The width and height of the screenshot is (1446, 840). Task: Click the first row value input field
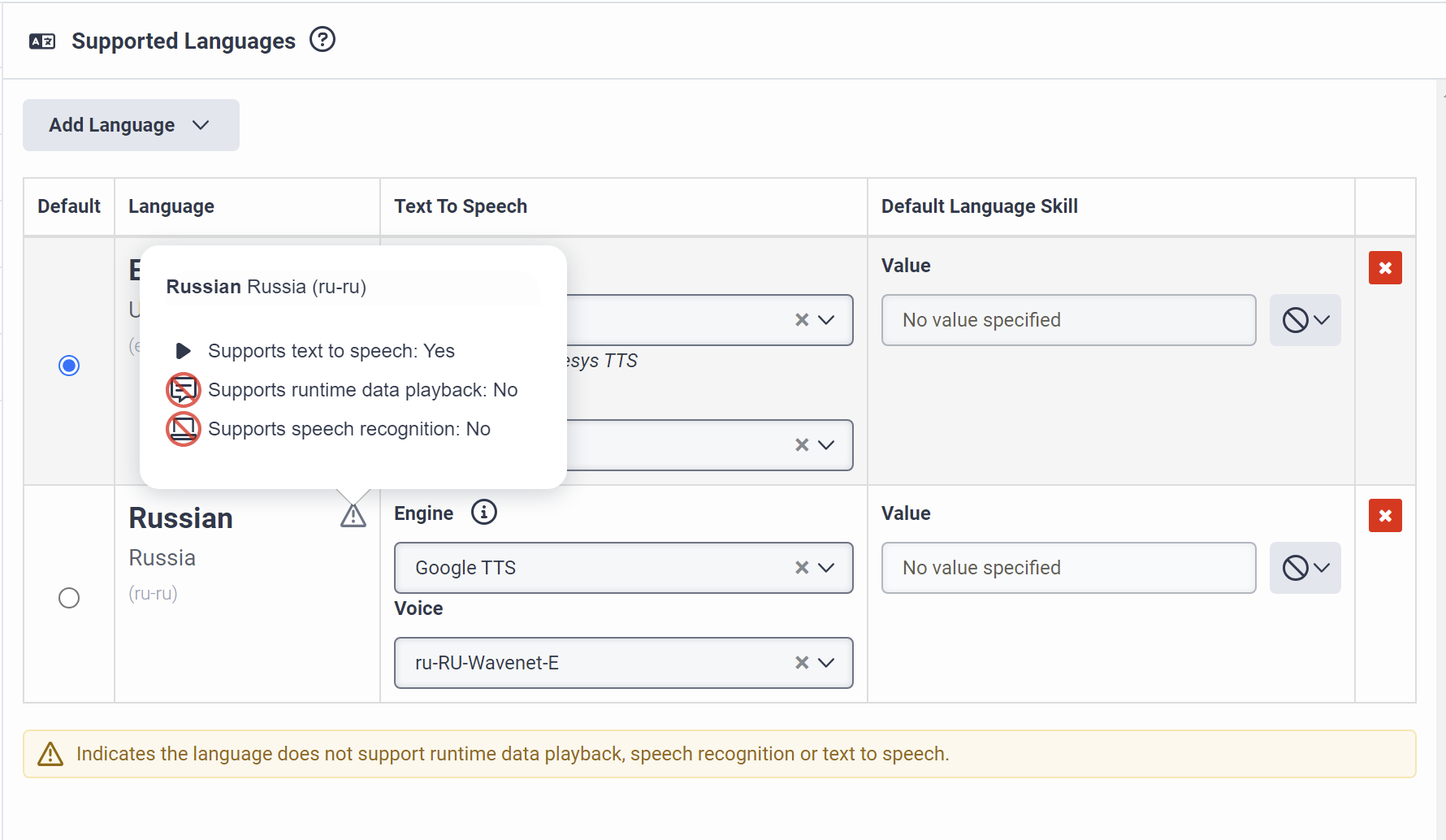1068,320
